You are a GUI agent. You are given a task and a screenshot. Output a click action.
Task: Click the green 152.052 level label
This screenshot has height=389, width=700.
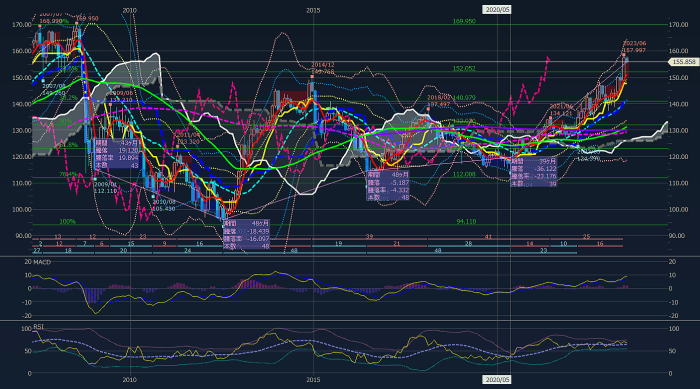point(464,68)
